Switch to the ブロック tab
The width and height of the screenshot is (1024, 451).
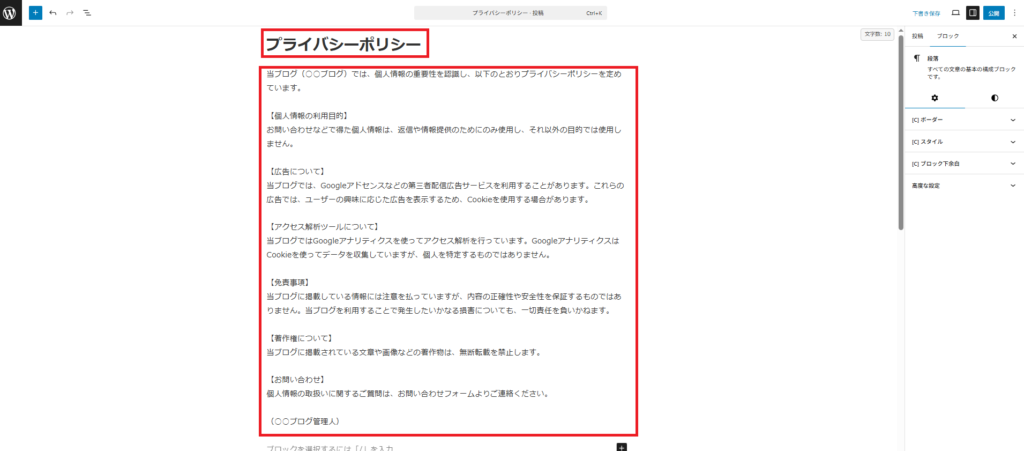click(948, 36)
